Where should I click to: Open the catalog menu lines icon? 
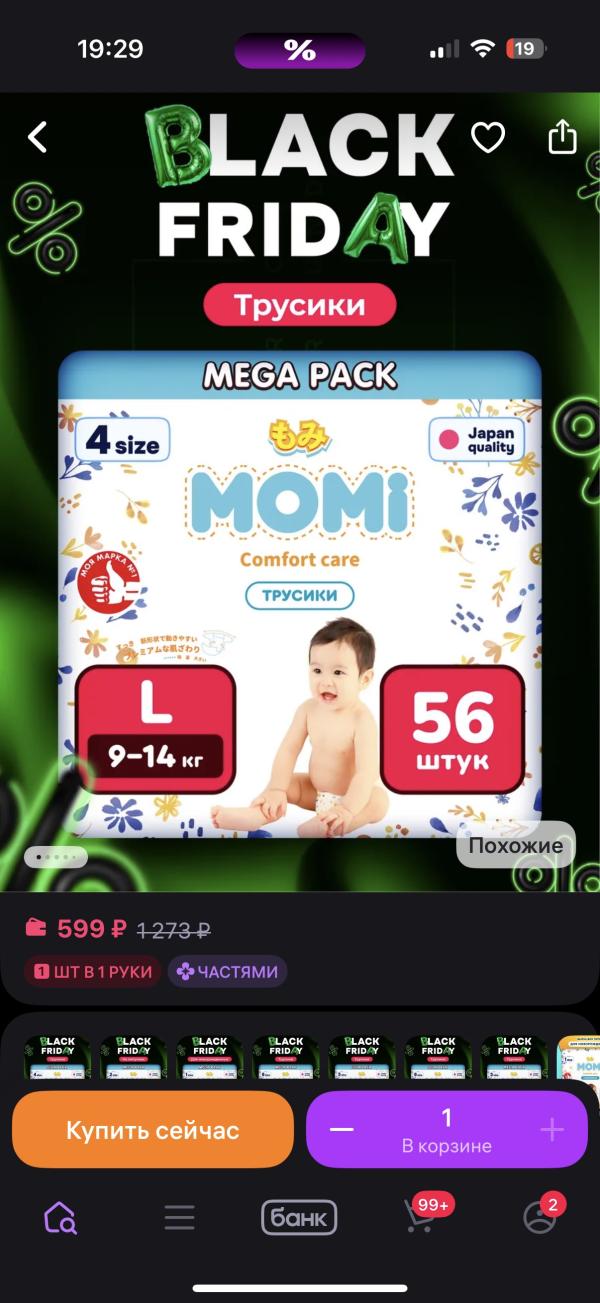tap(180, 1217)
